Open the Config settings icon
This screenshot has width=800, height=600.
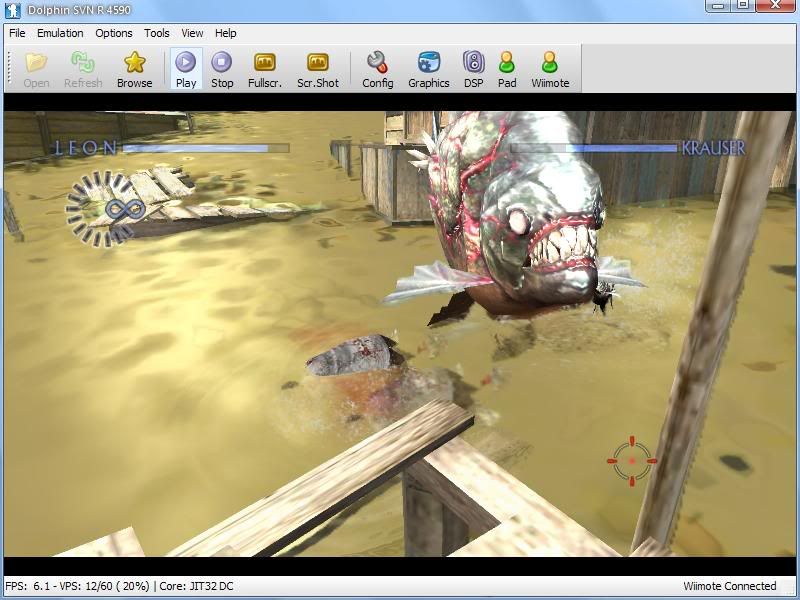[378, 69]
